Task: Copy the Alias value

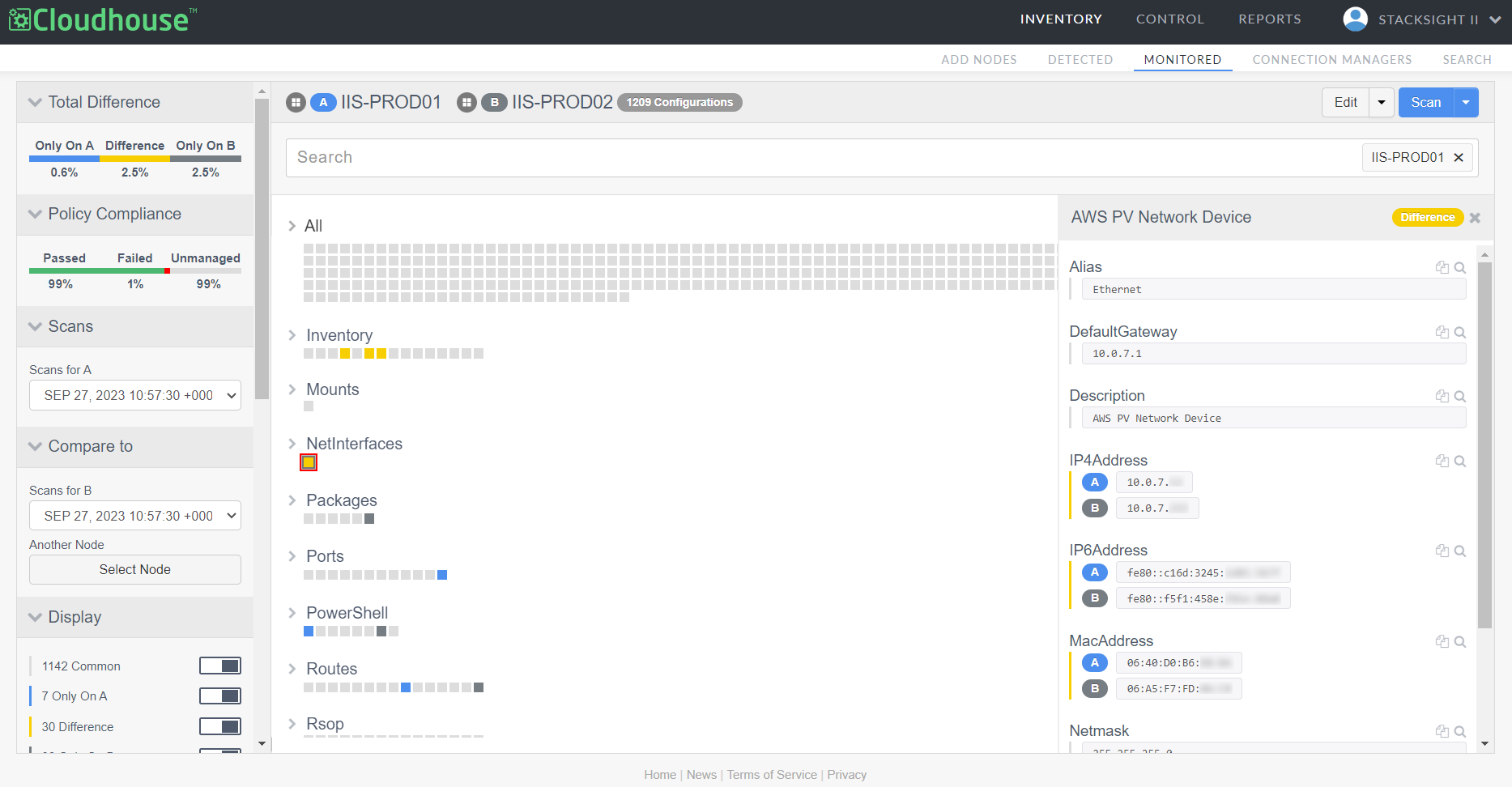Action: click(x=1442, y=267)
